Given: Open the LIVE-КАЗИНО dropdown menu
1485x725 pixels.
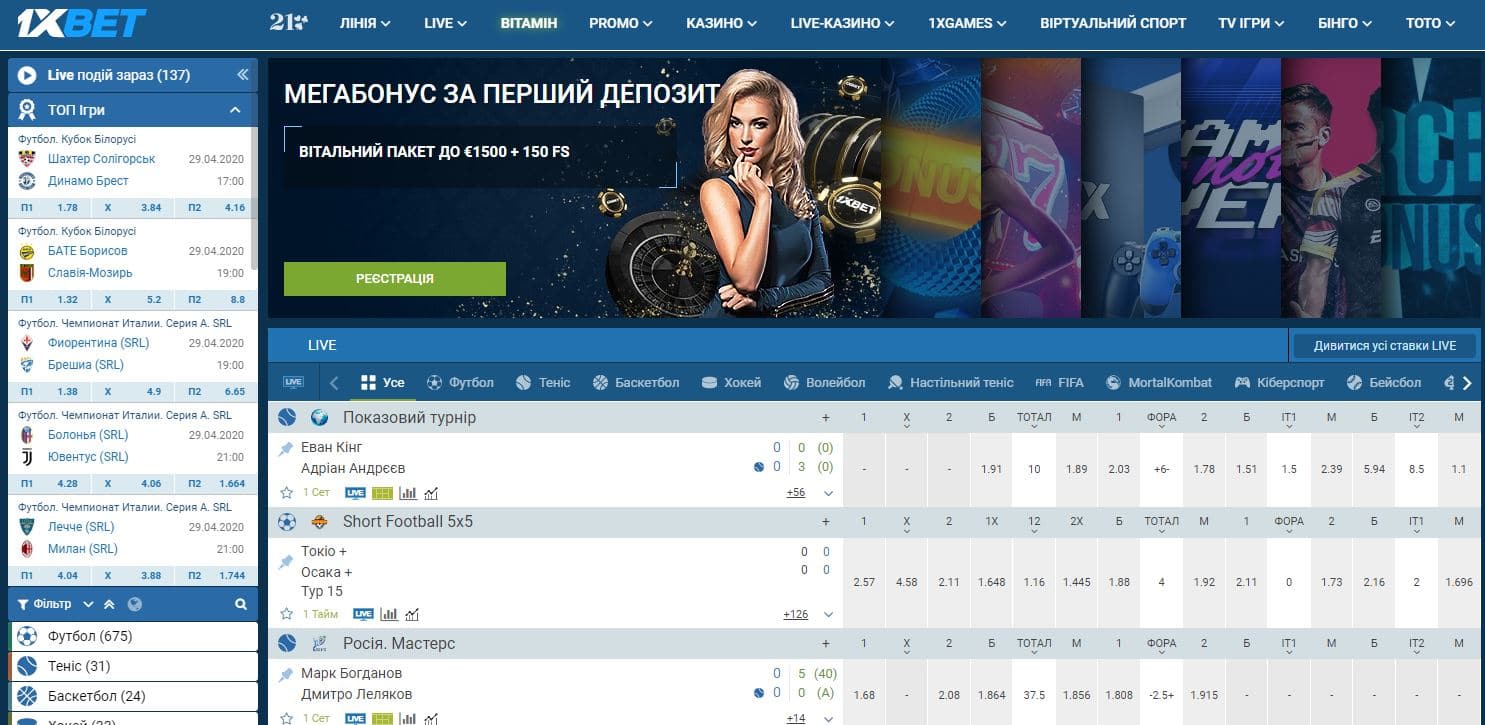Looking at the screenshot, I should 842,22.
